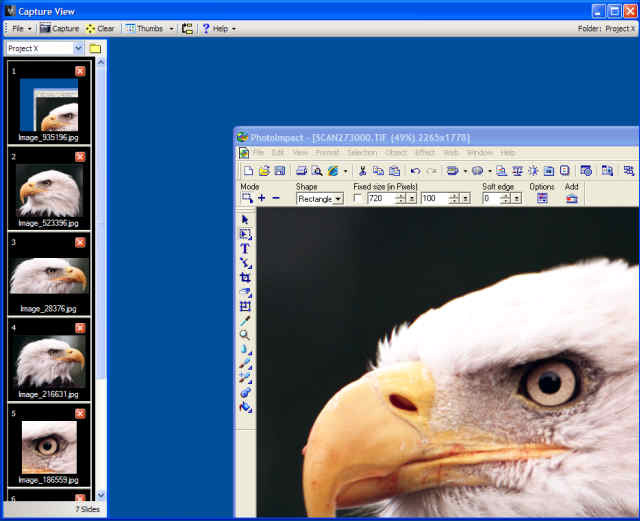Viewport: 640px width, 521px height.
Task: Remove Image_28376.jpg using its red X
Action: (x=80, y=242)
